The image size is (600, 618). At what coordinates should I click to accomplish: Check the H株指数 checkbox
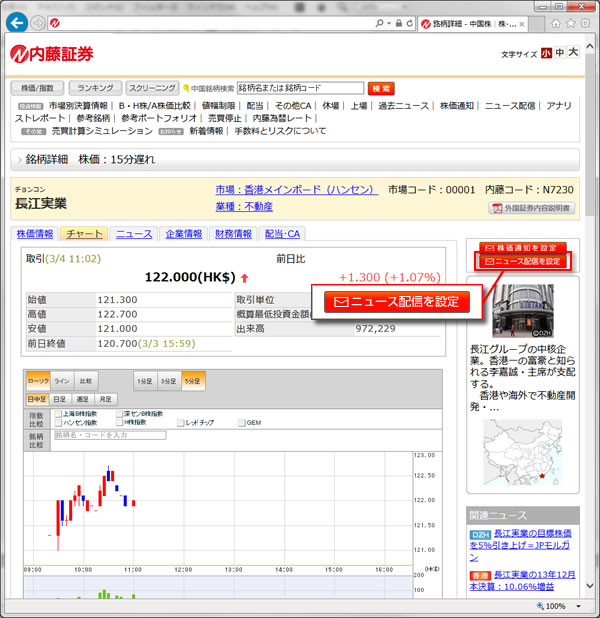click(119, 423)
